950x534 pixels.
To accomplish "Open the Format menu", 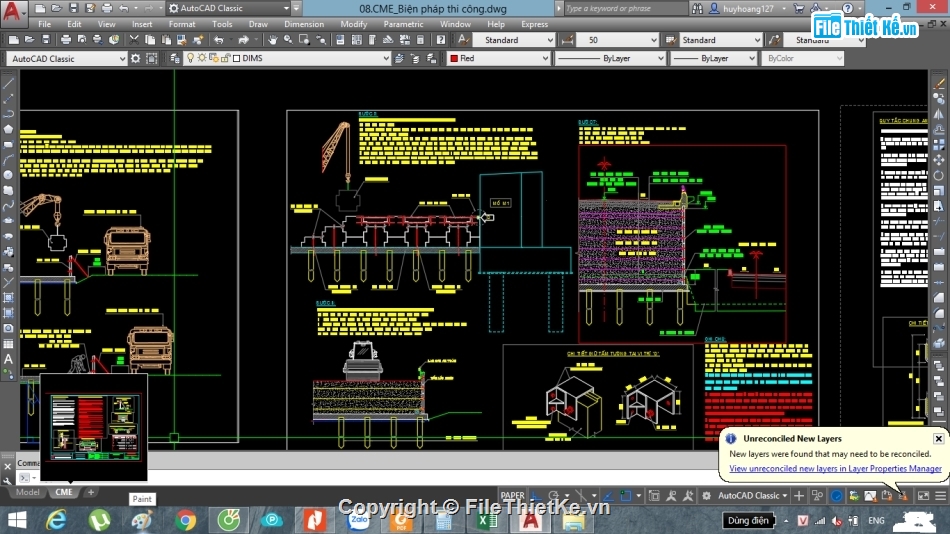I will pyautogui.click(x=182, y=24).
